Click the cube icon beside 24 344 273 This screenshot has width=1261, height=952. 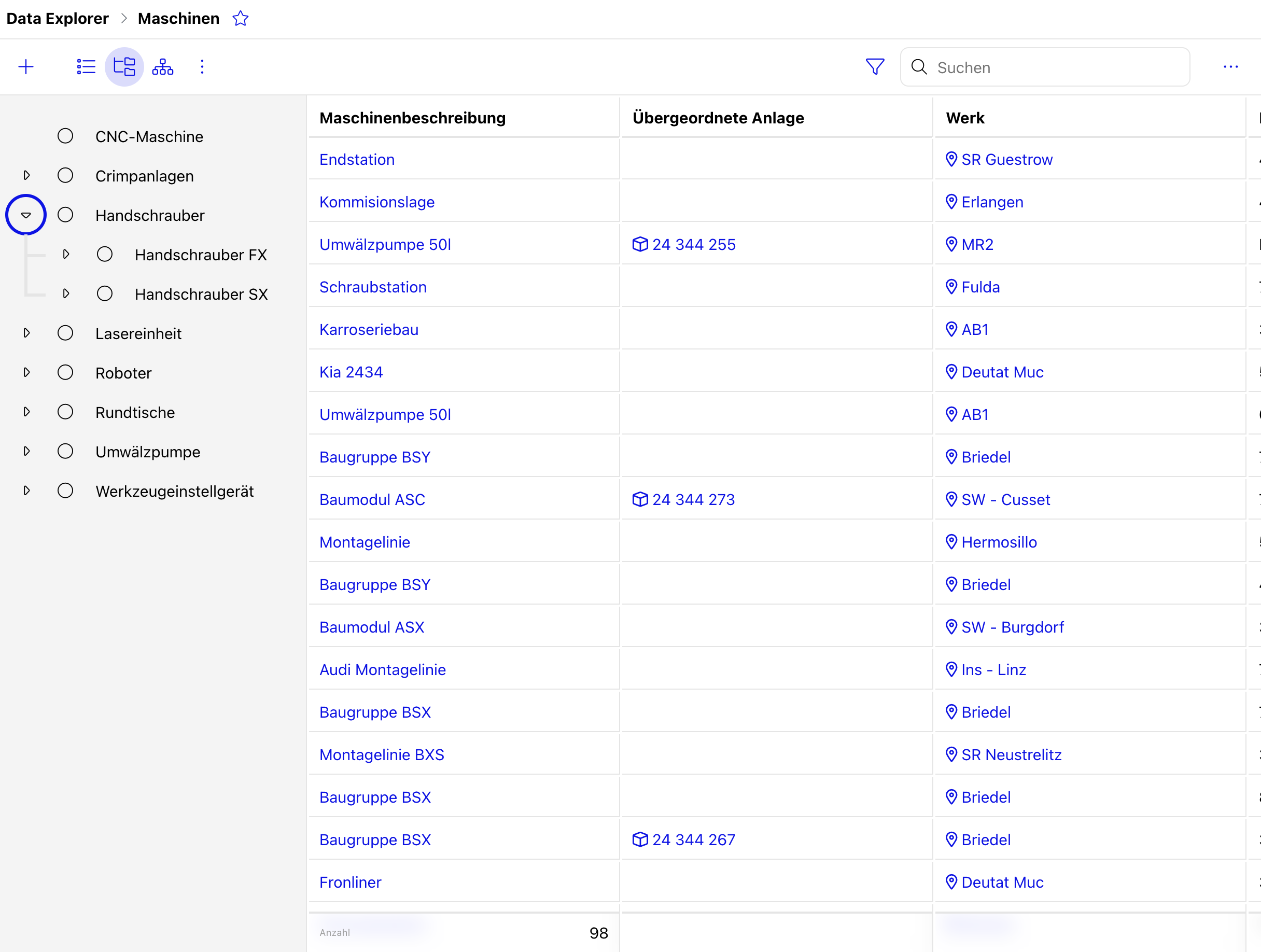[x=640, y=499]
